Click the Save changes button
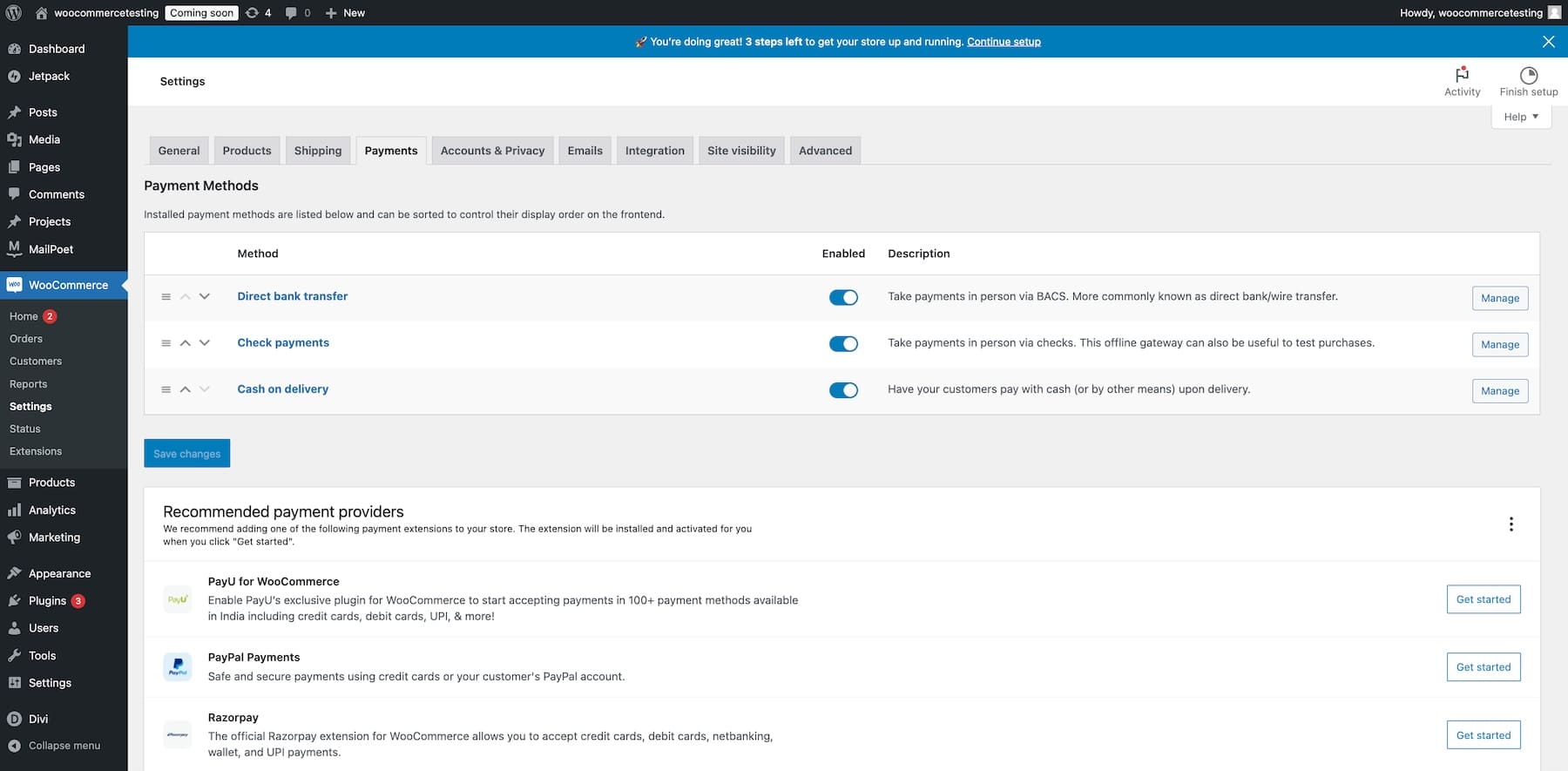The width and height of the screenshot is (1568, 771). pyautogui.click(x=186, y=454)
